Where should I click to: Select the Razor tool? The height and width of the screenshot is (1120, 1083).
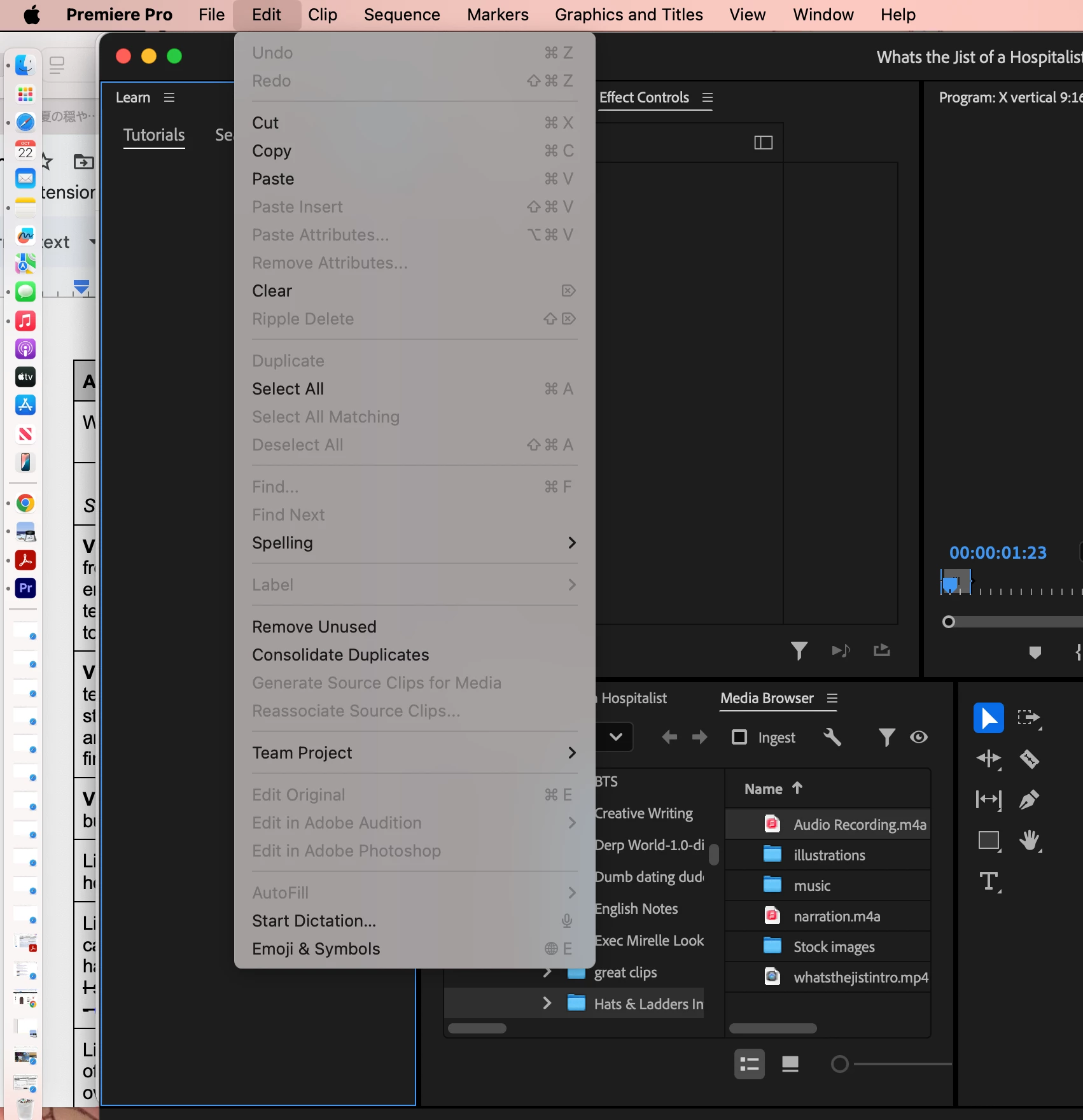(x=1029, y=759)
